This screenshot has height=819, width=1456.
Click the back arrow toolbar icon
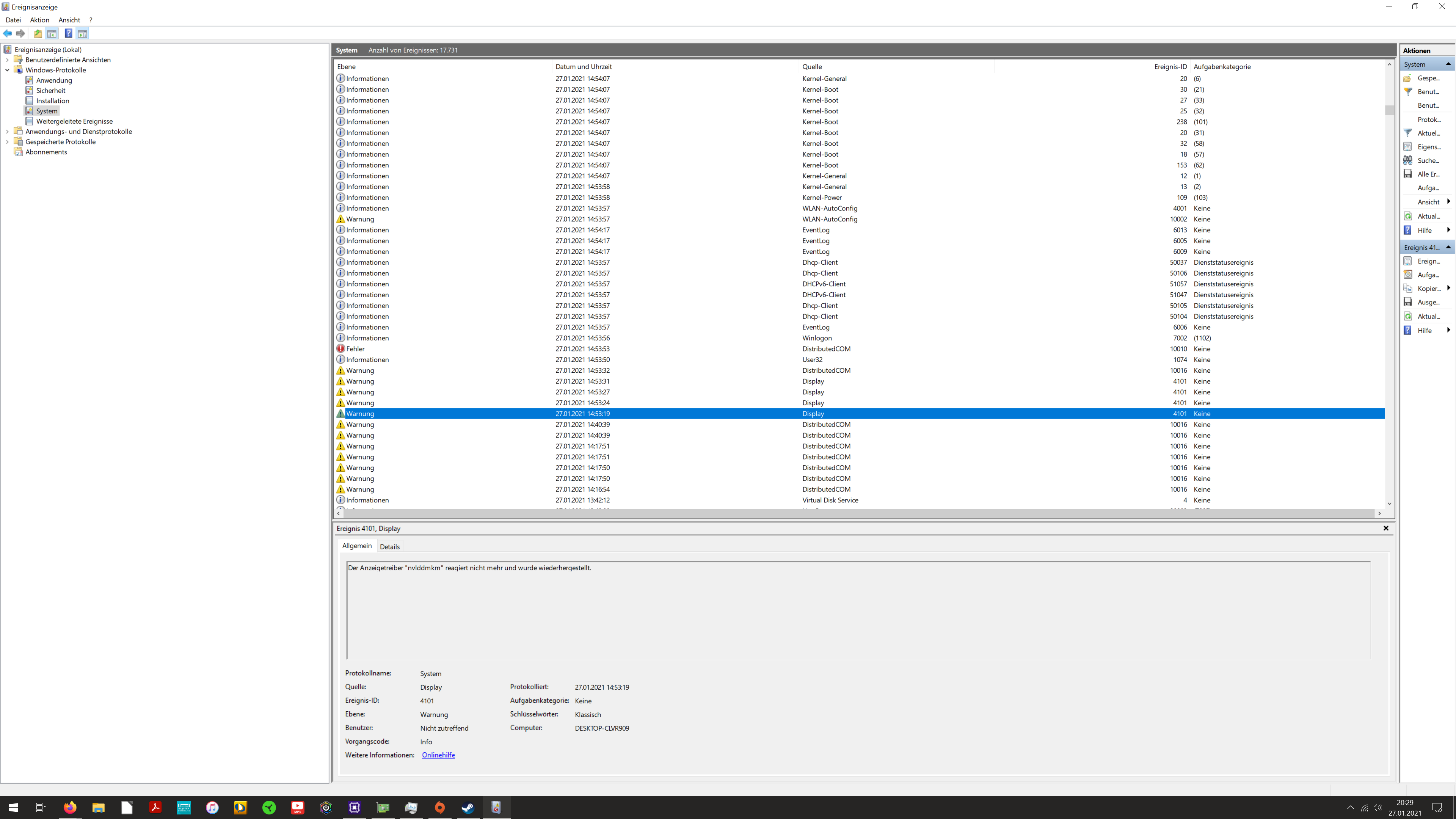click(7, 33)
